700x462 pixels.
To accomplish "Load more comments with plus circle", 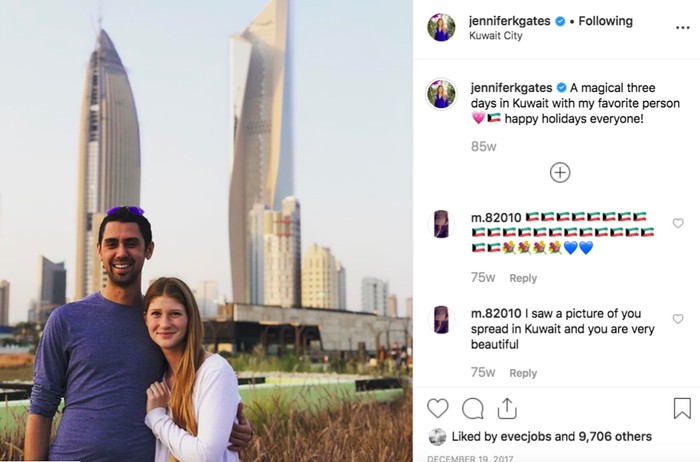I will [x=560, y=172].
